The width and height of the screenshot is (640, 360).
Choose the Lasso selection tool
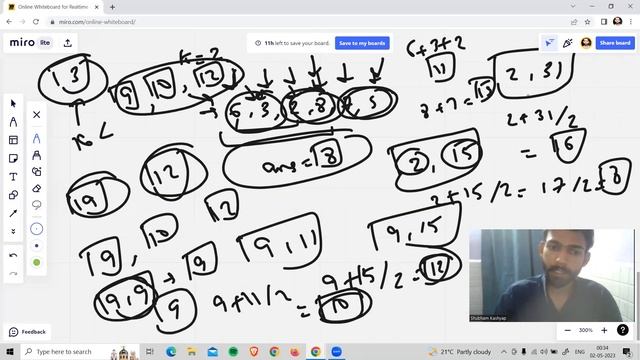[36, 204]
